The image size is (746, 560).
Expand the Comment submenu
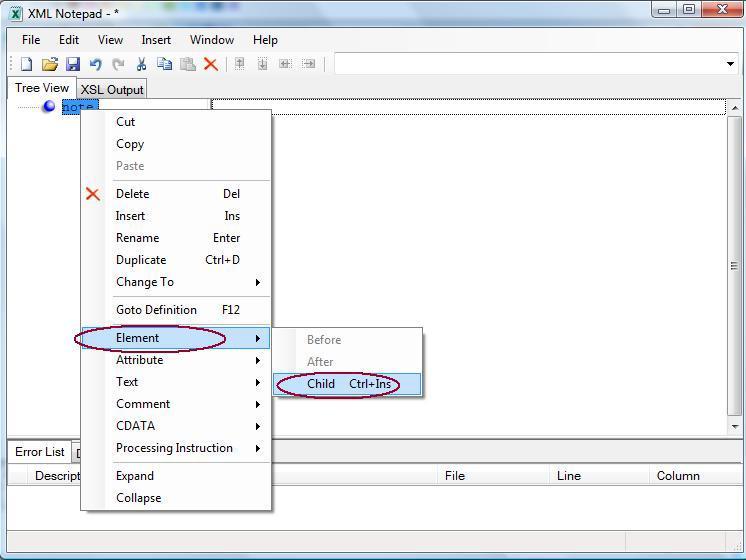click(176, 404)
